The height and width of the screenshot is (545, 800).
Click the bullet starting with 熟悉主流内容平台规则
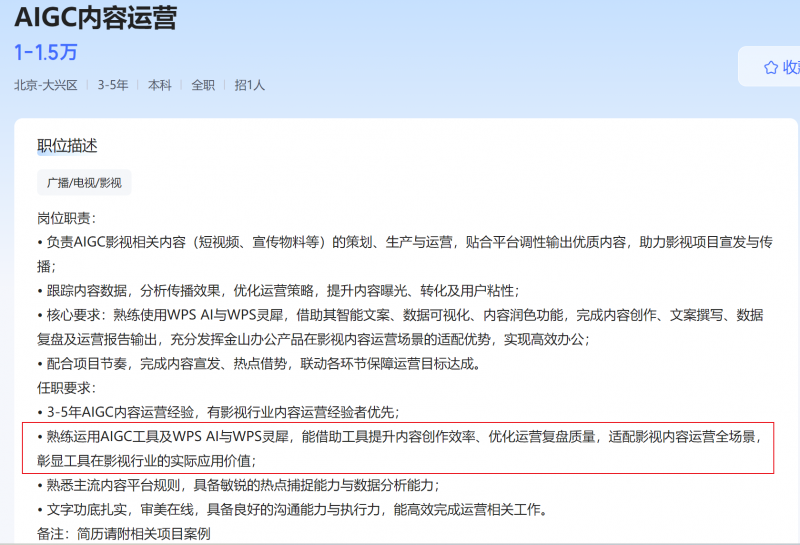click(x=240, y=485)
